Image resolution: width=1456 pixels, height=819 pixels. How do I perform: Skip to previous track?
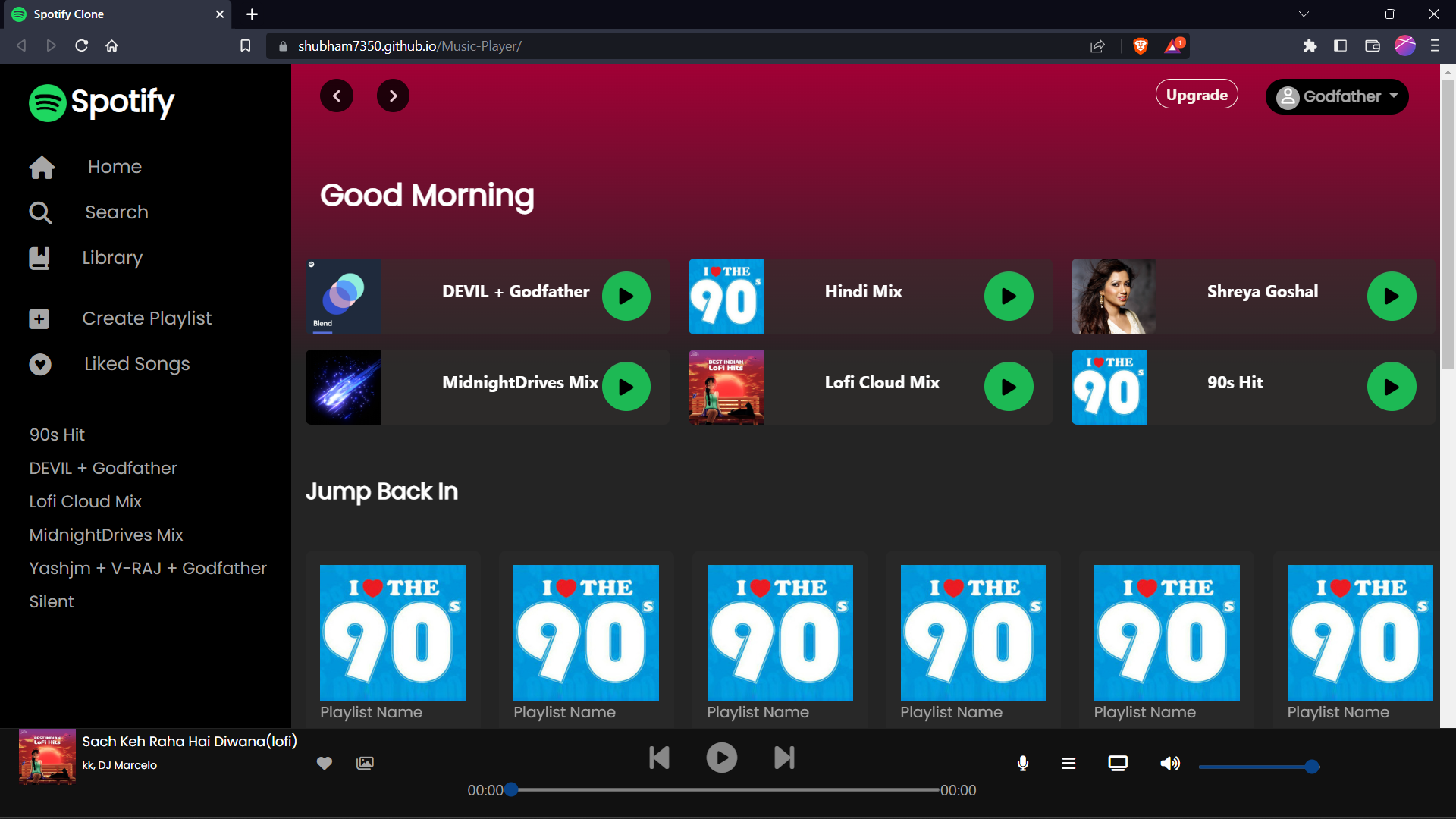coord(659,758)
